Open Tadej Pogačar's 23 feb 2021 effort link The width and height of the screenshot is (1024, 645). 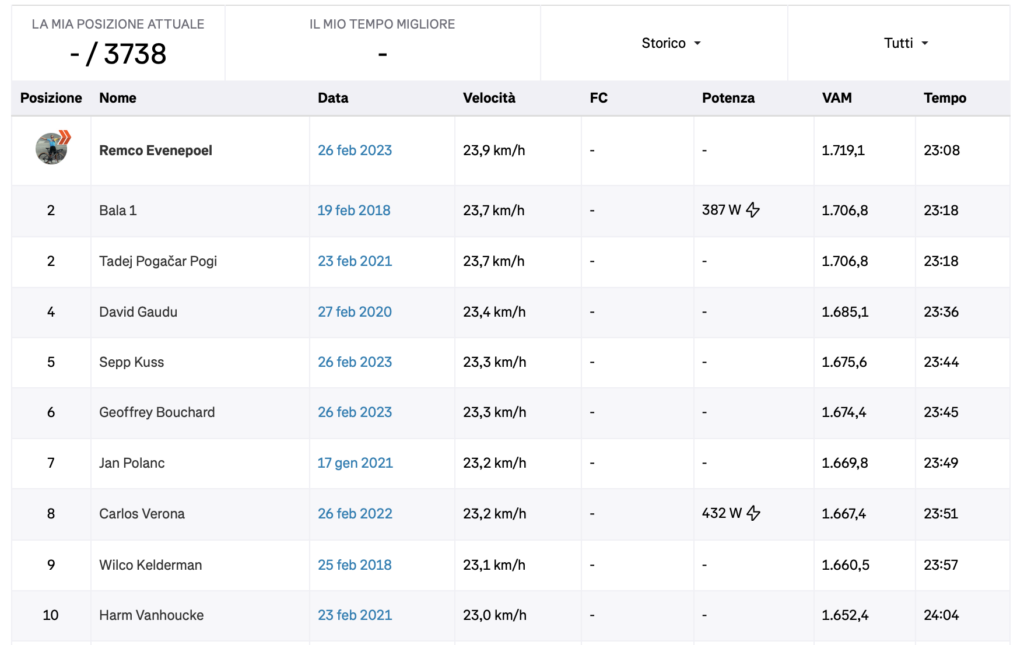355,261
